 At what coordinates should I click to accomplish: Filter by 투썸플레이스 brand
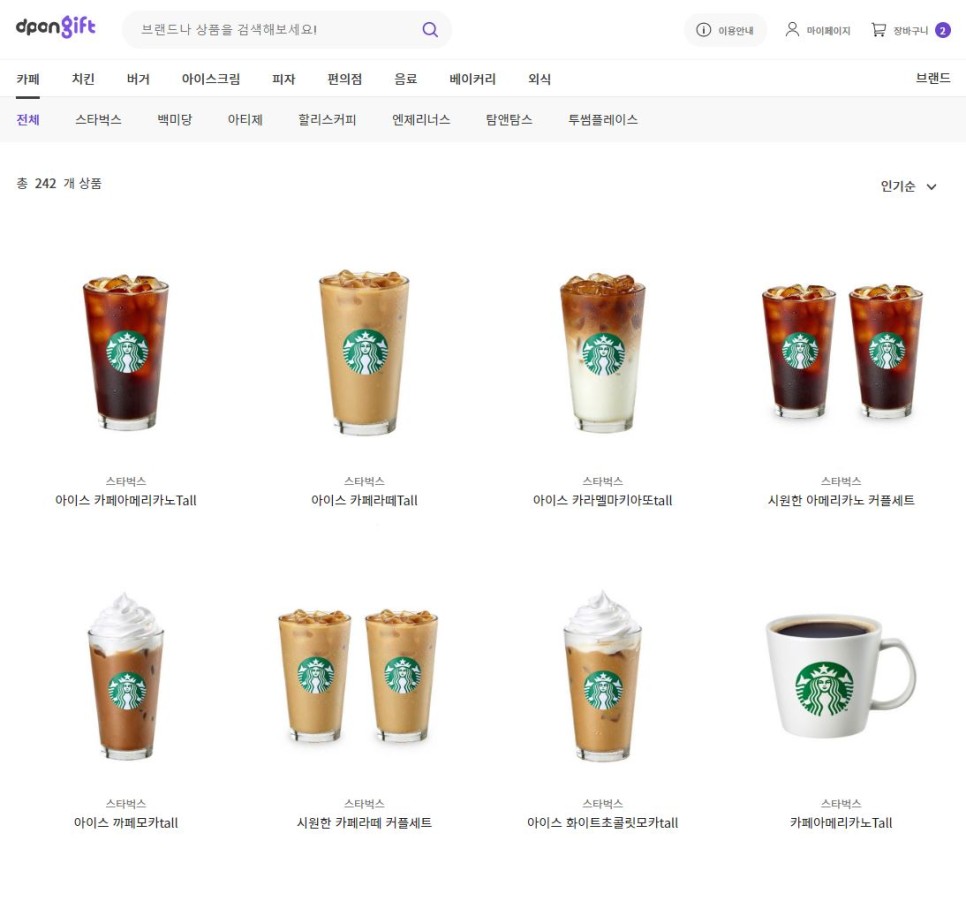(x=603, y=120)
